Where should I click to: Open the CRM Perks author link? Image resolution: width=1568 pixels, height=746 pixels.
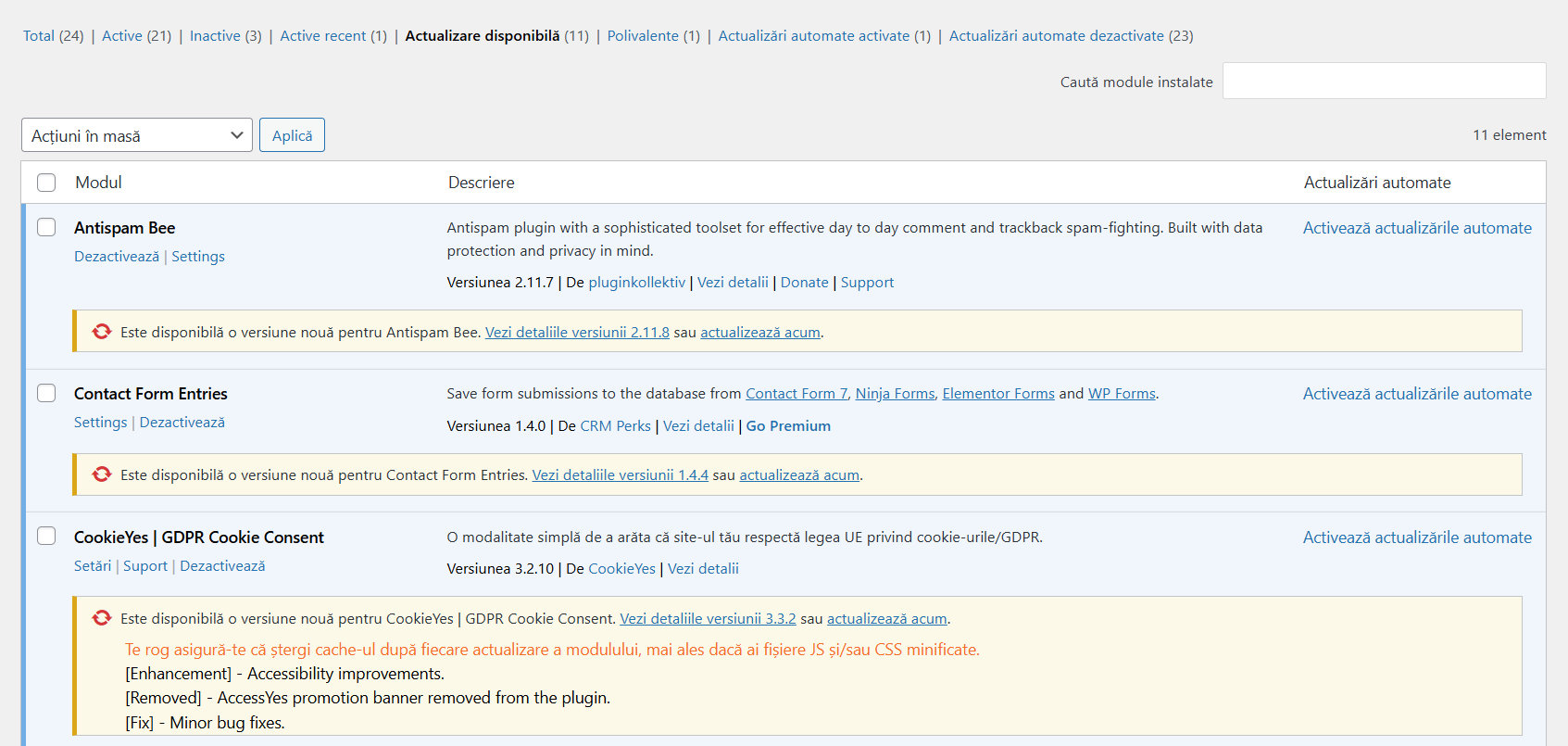point(616,426)
